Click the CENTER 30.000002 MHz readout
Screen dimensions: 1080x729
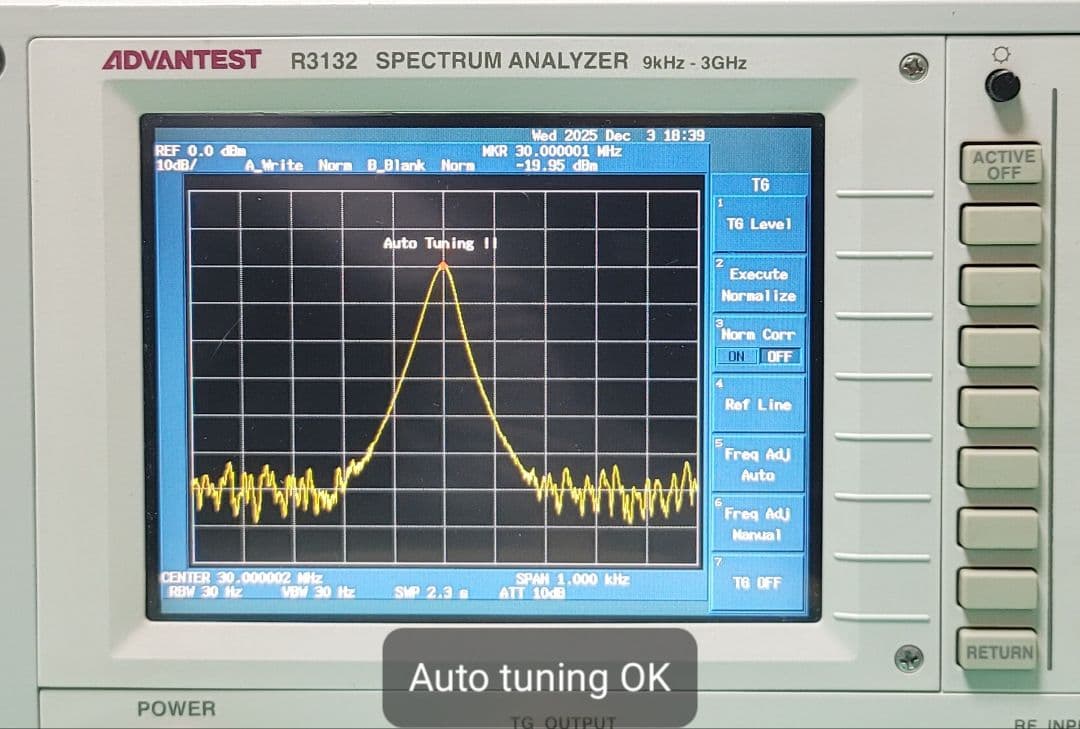click(x=235, y=577)
